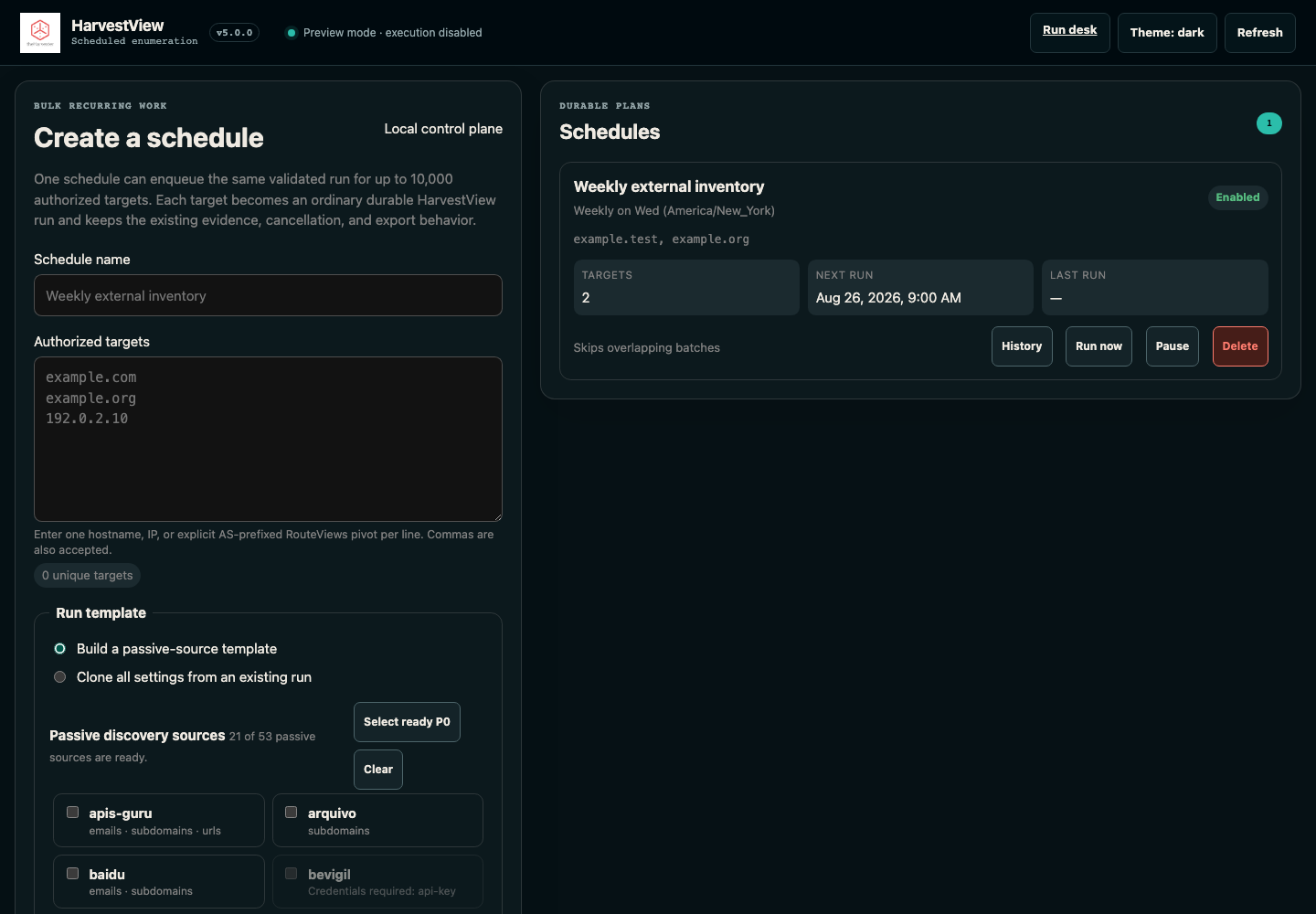Click the Authorized targets text area
This screenshot has height=914, width=1316.
(x=268, y=439)
